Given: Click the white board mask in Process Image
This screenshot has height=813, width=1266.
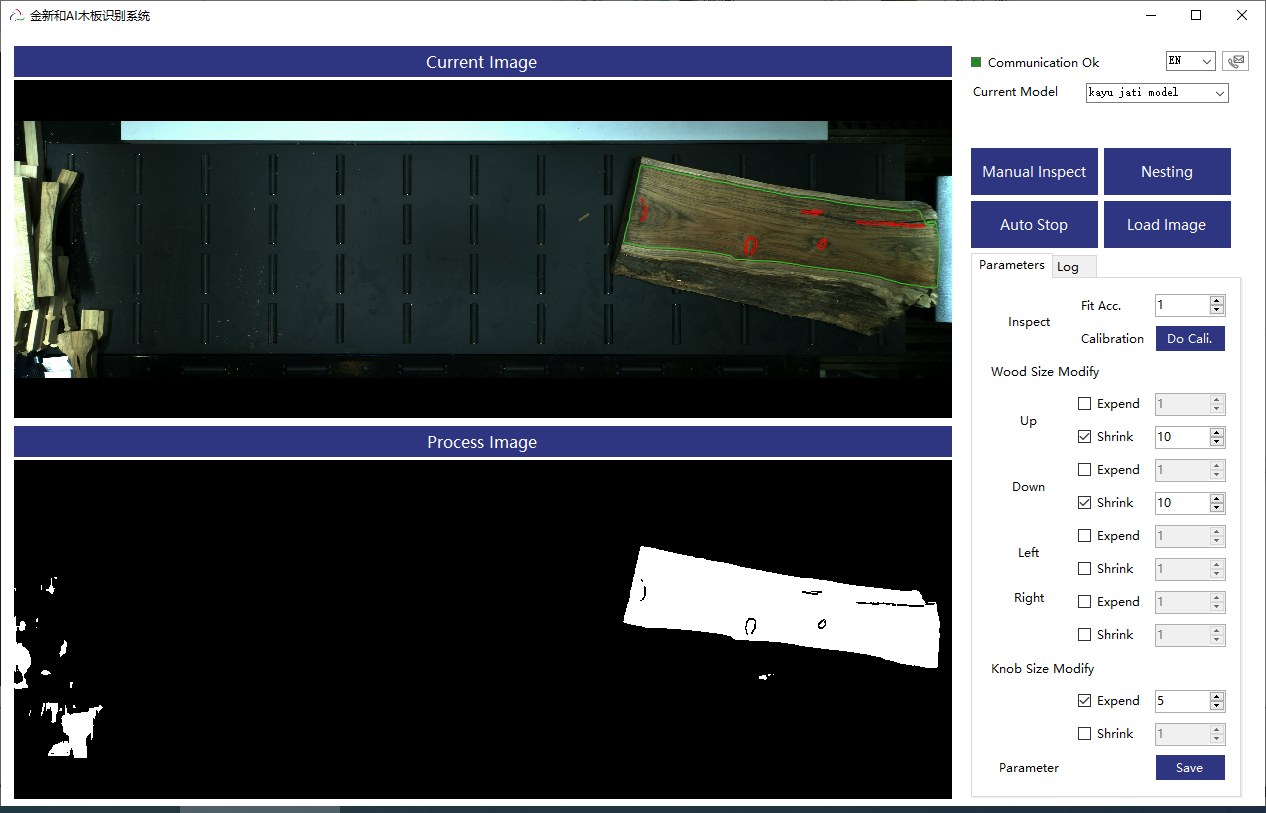Looking at the screenshot, I should [782, 607].
